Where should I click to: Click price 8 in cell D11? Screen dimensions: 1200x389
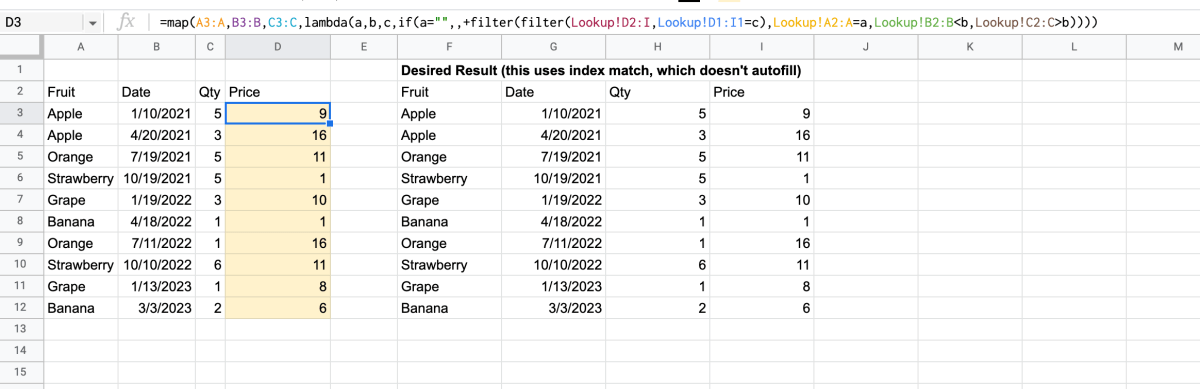[x=277, y=286]
